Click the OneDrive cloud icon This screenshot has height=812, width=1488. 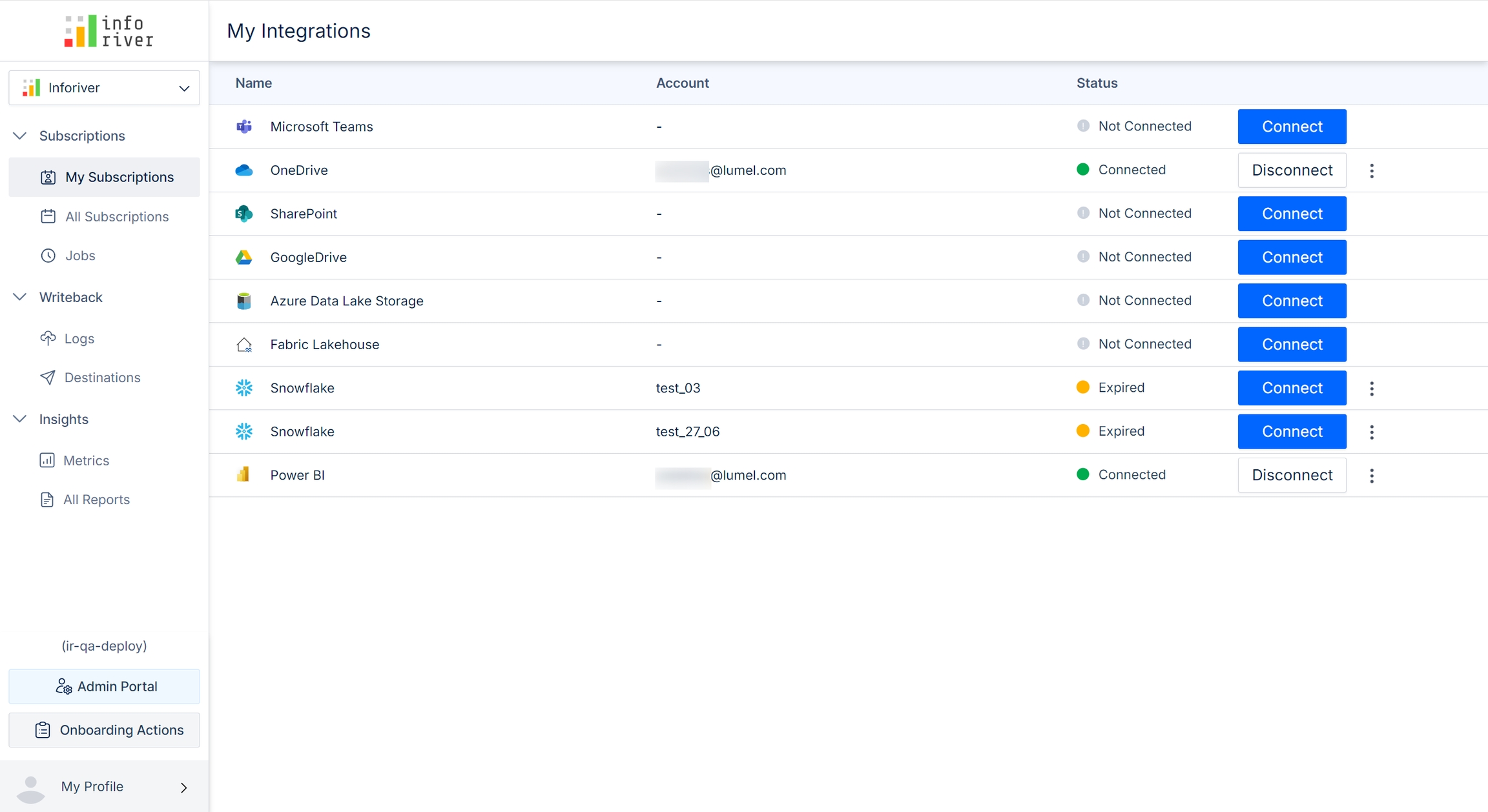tap(243, 170)
